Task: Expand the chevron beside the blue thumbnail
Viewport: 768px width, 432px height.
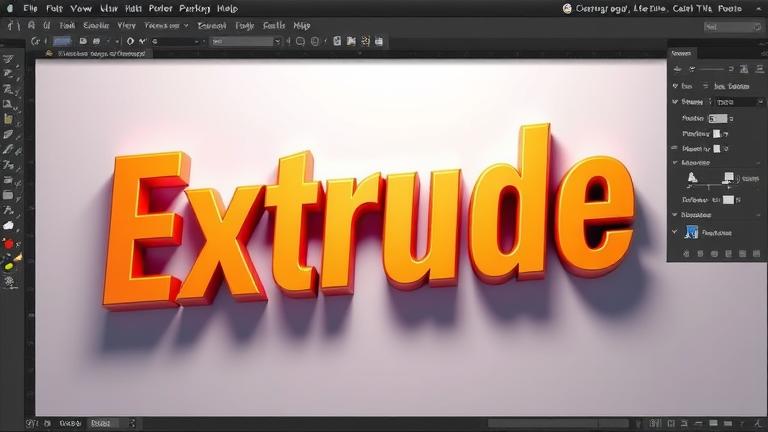Action: click(675, 232)
